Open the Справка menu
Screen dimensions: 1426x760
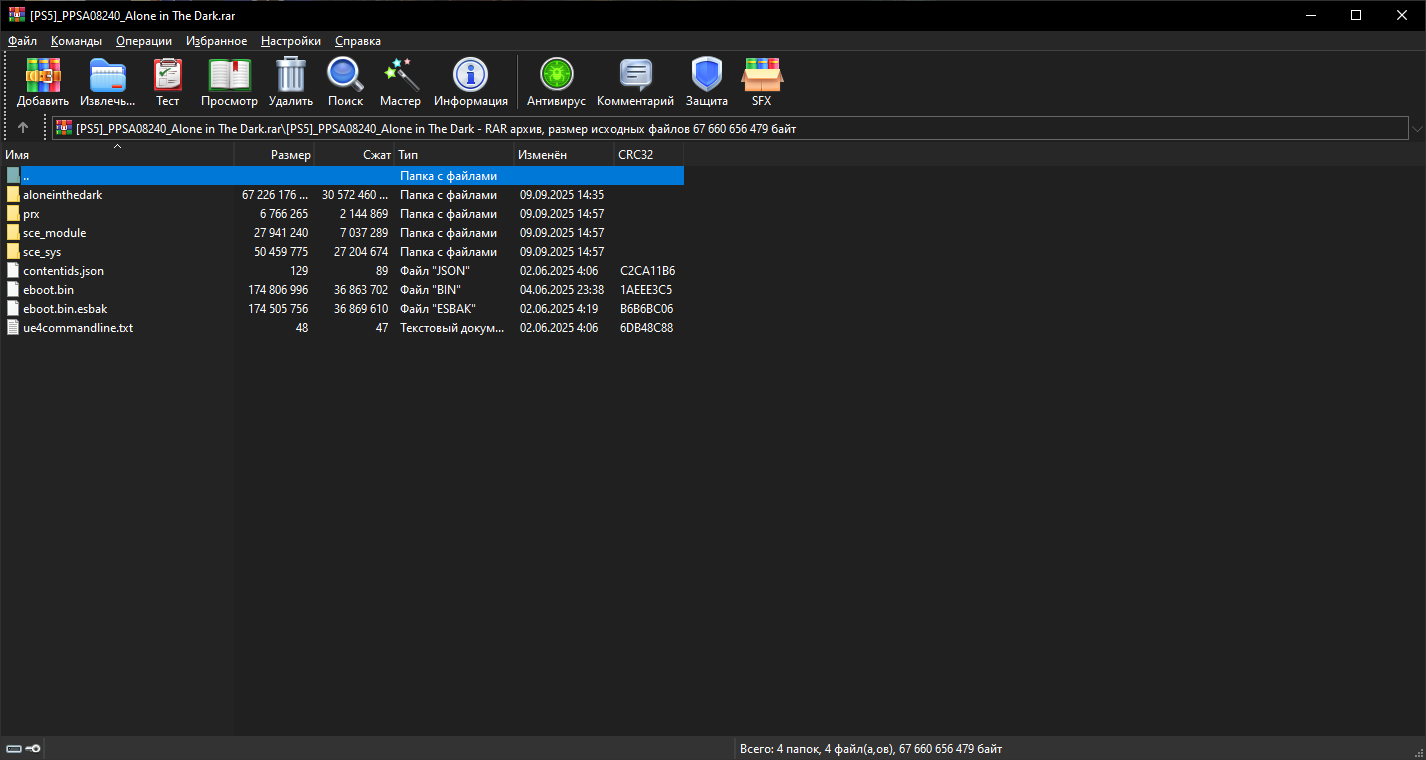[358, 41]
